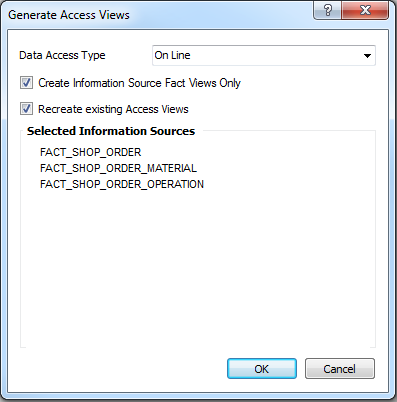The image size is (397, 402).
Task: Open the question mark help button
Action: click(327, 10)
